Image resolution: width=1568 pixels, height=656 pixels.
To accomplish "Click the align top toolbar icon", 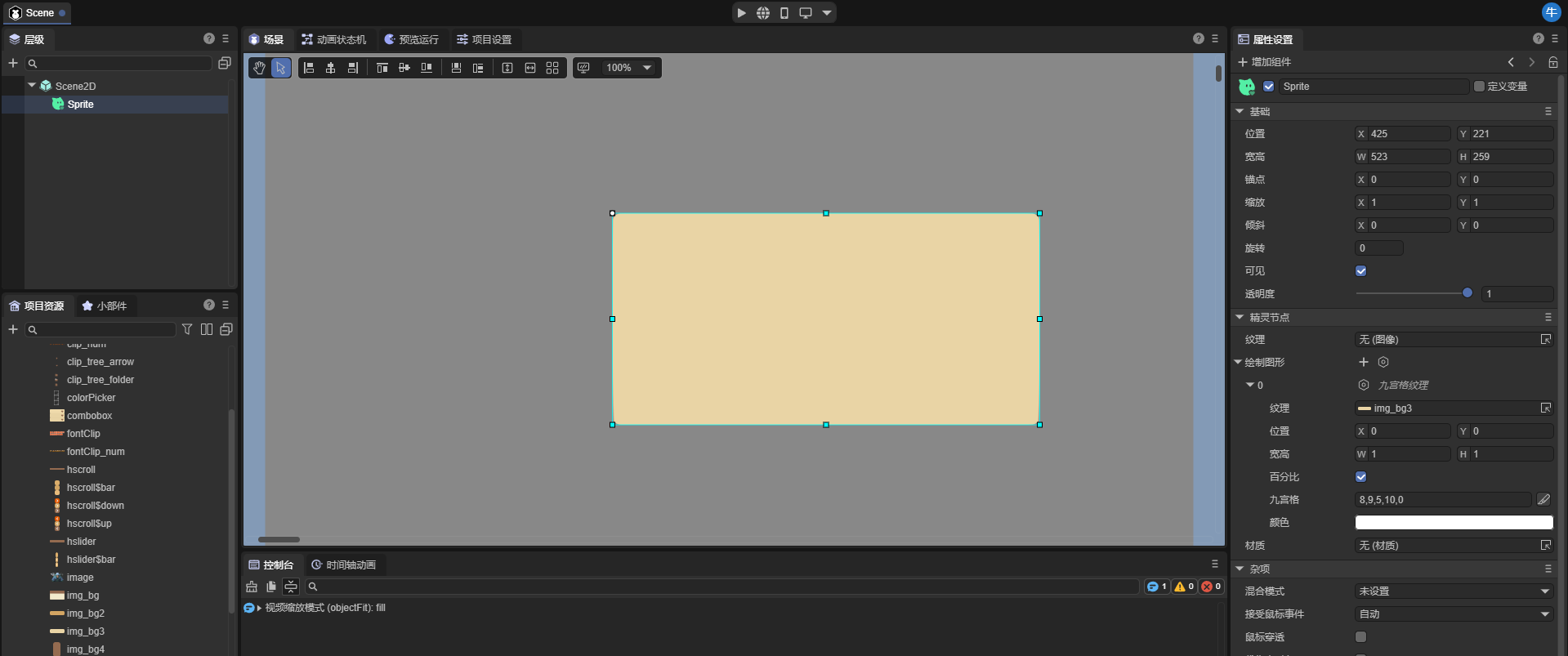I will (x=382, y=68).
